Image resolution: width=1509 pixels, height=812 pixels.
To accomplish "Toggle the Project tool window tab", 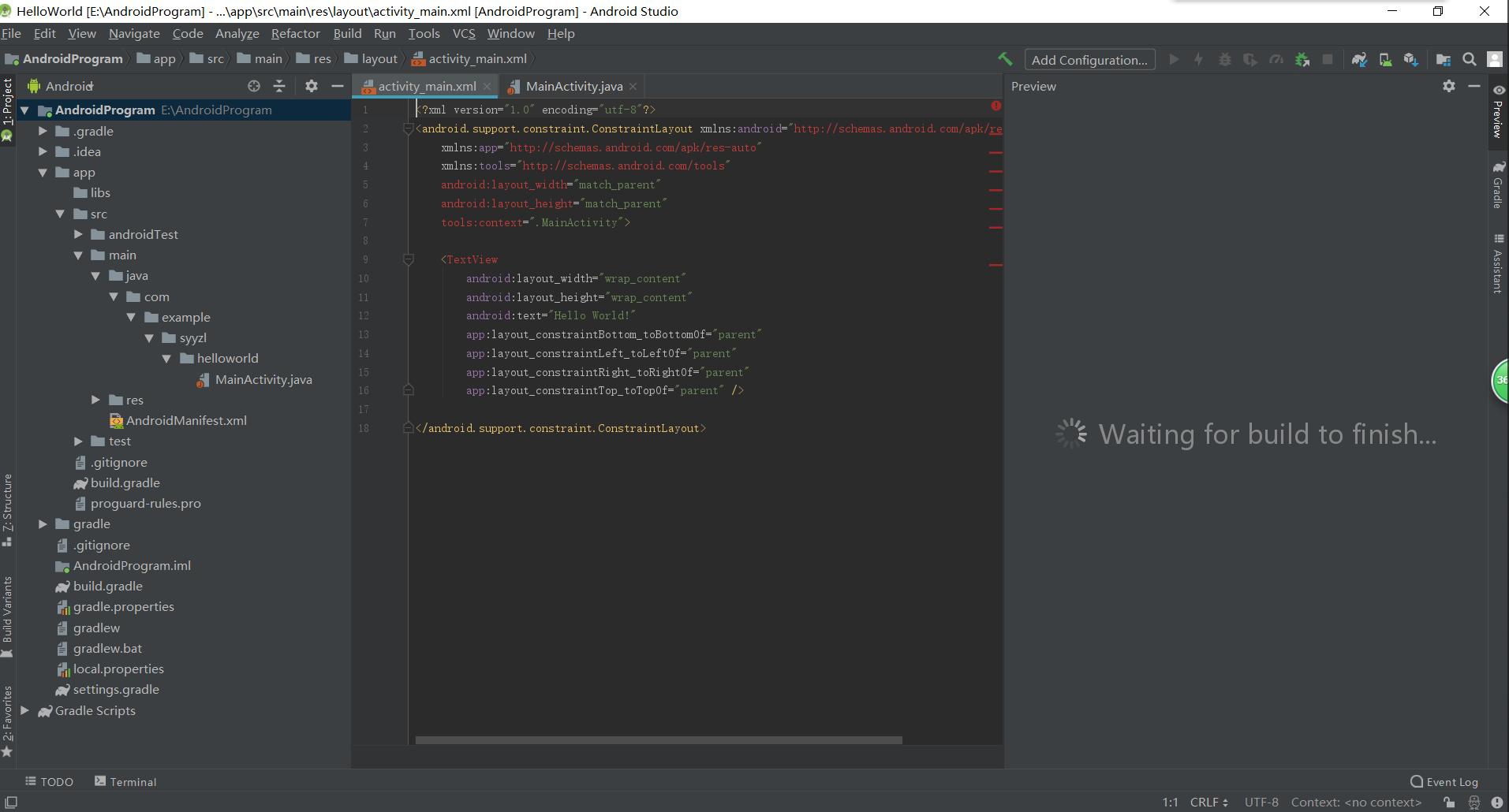I will point(7,110).
